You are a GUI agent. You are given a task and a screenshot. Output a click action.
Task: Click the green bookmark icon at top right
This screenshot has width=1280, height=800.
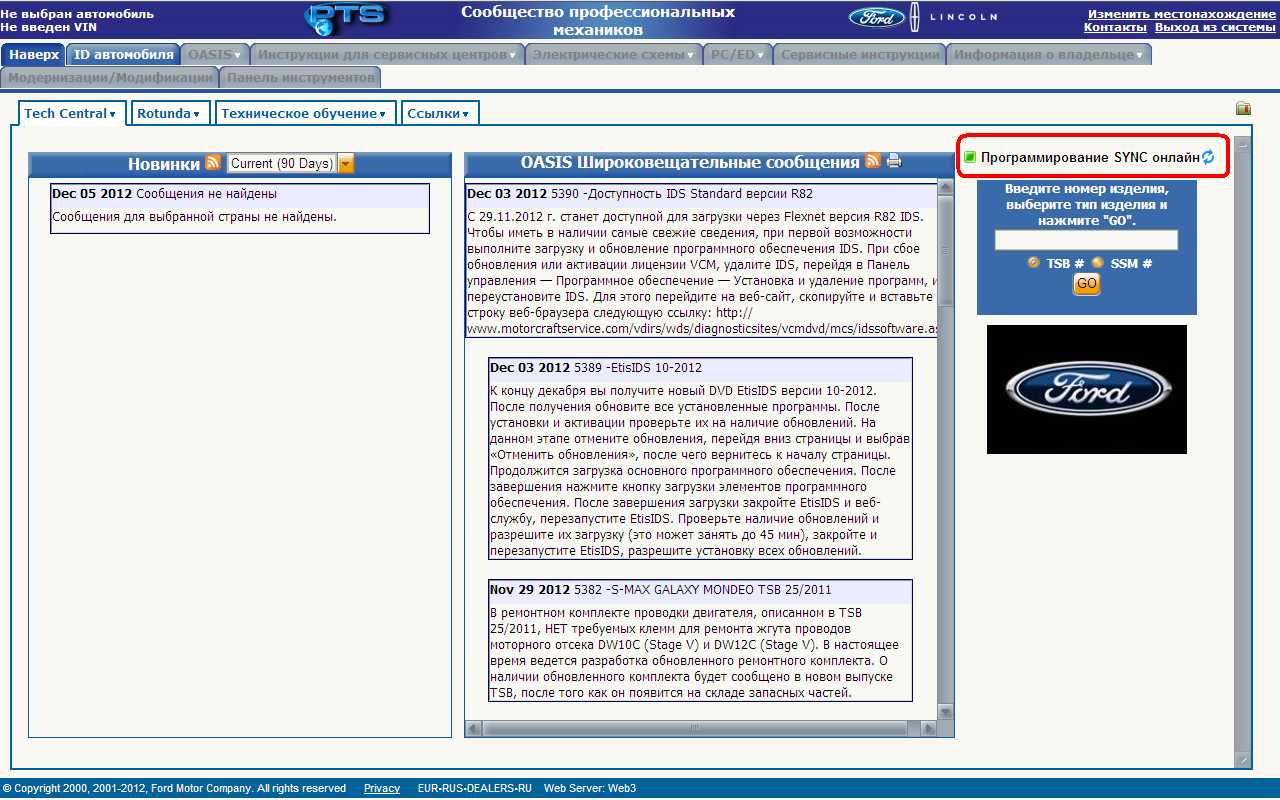point(1243,108)
